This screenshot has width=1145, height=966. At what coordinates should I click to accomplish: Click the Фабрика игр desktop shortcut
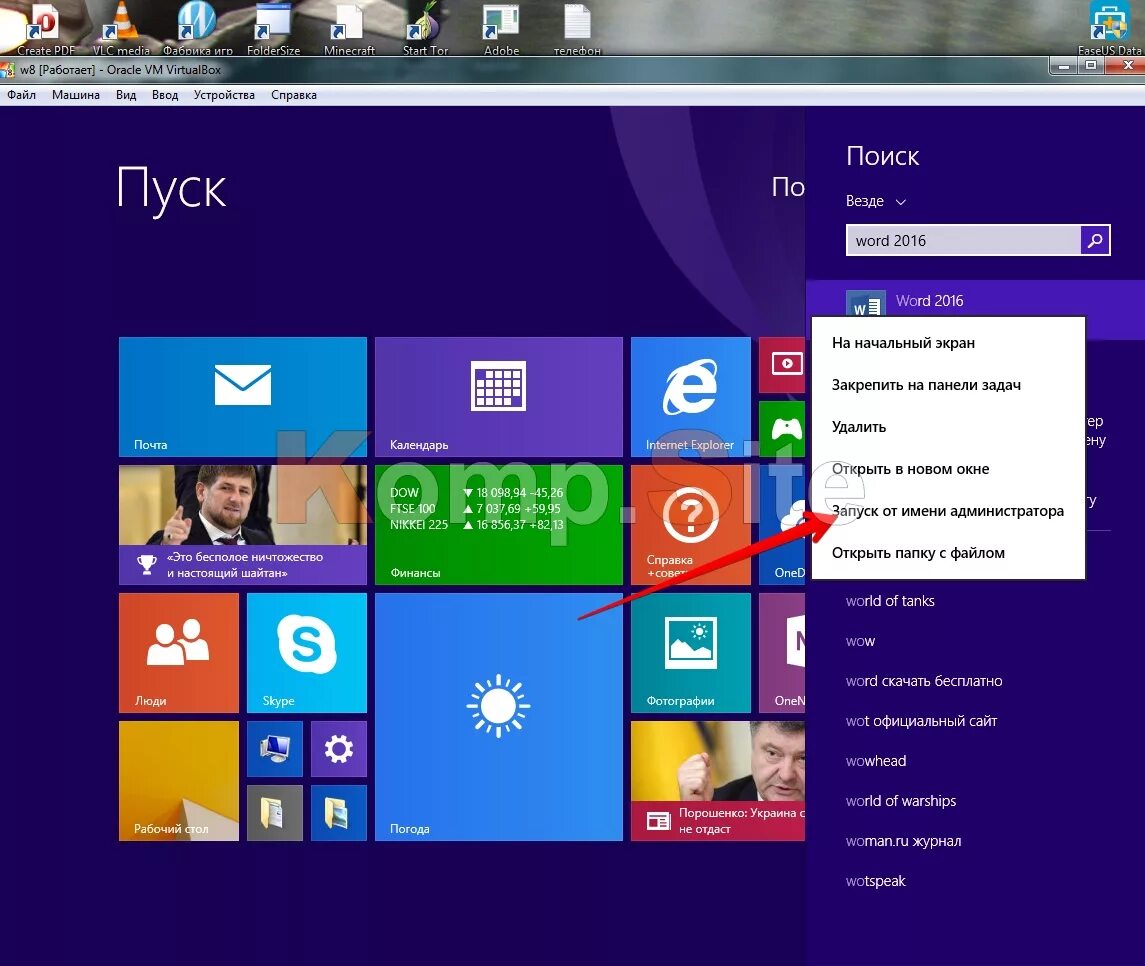197,29
